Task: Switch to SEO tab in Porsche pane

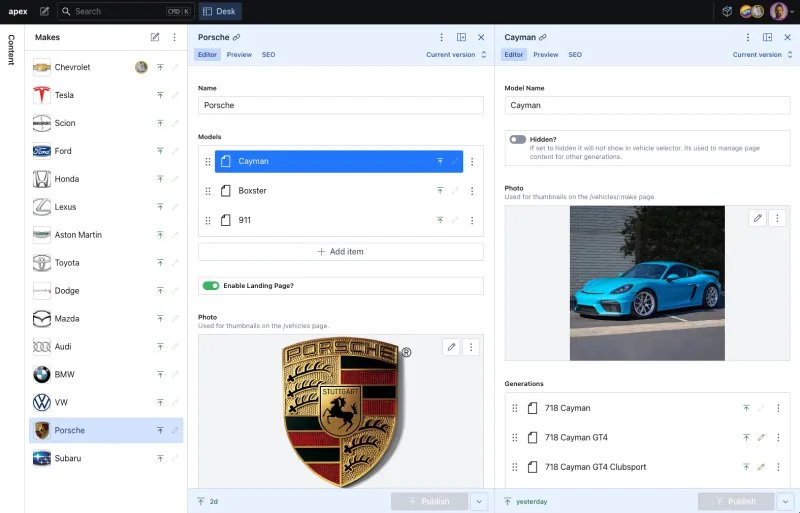Action: [x=268, y=55]
